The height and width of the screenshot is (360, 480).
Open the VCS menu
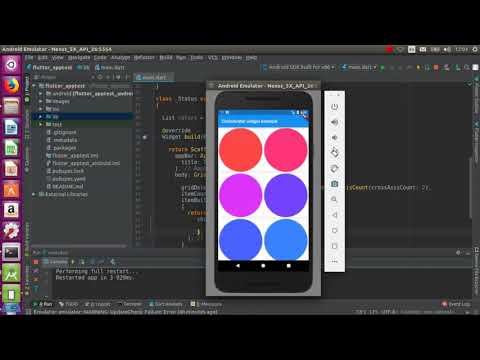(x=213, y=58)
